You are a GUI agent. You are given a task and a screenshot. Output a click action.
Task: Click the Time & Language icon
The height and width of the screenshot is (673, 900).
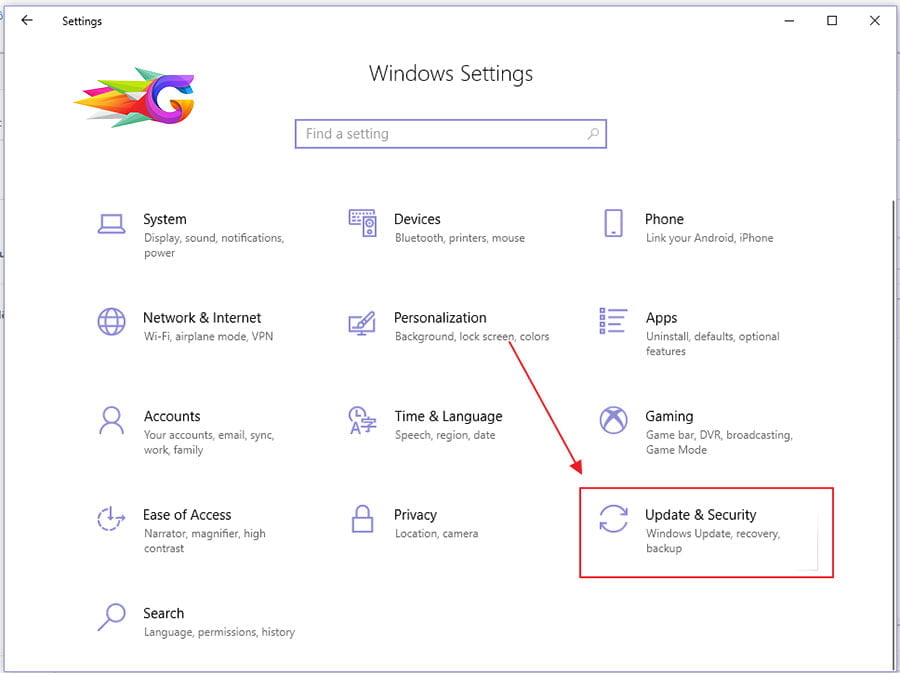pos(362,421)
